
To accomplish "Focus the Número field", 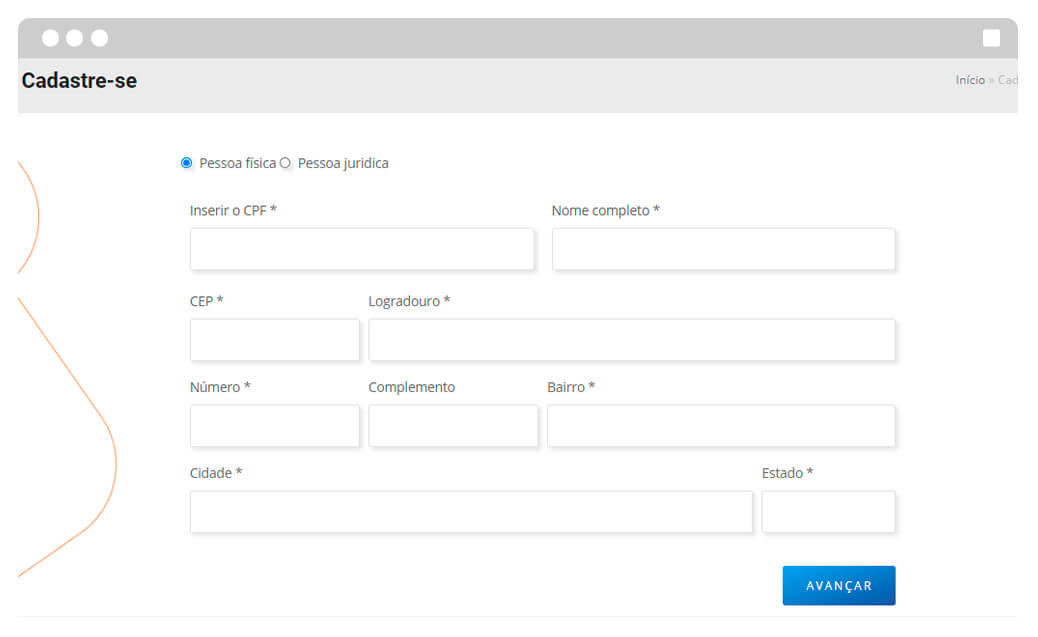I will click(x=274, y=426).
